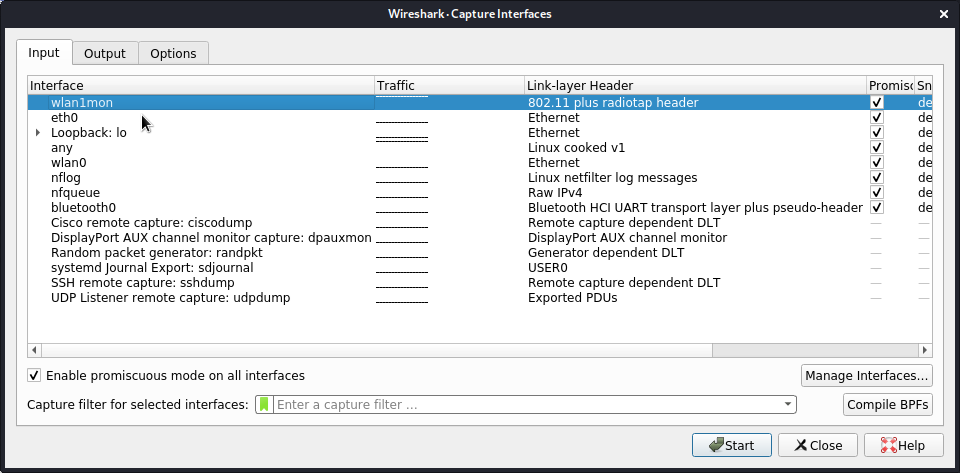960x473 pixels.
Task: Toggle promiscuous checkbox for wlan1mon
Action: tap(877, 102)
